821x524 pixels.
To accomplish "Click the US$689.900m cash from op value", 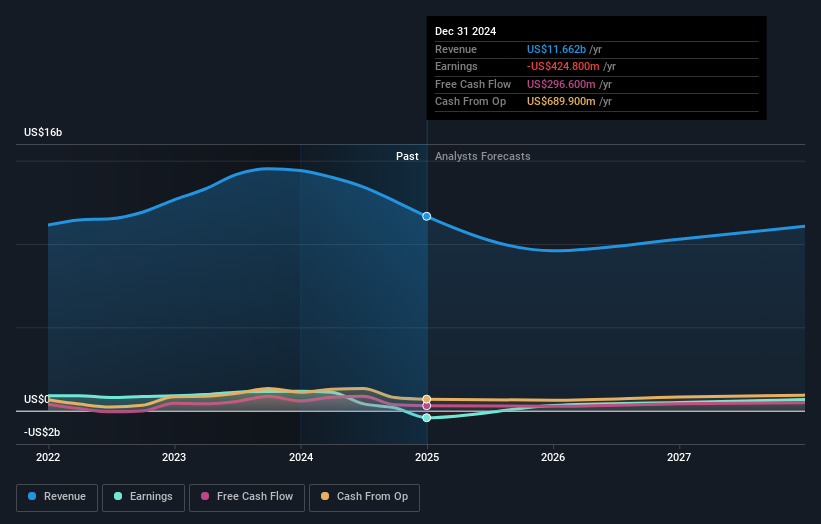I will tap(561, 102).
